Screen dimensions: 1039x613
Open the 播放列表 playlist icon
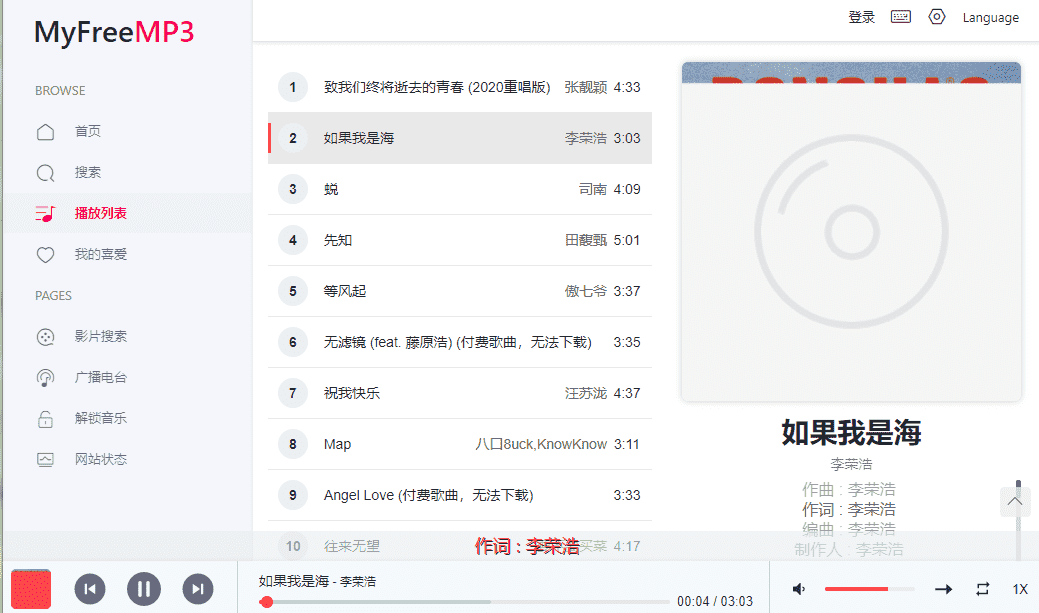(45, 213)
